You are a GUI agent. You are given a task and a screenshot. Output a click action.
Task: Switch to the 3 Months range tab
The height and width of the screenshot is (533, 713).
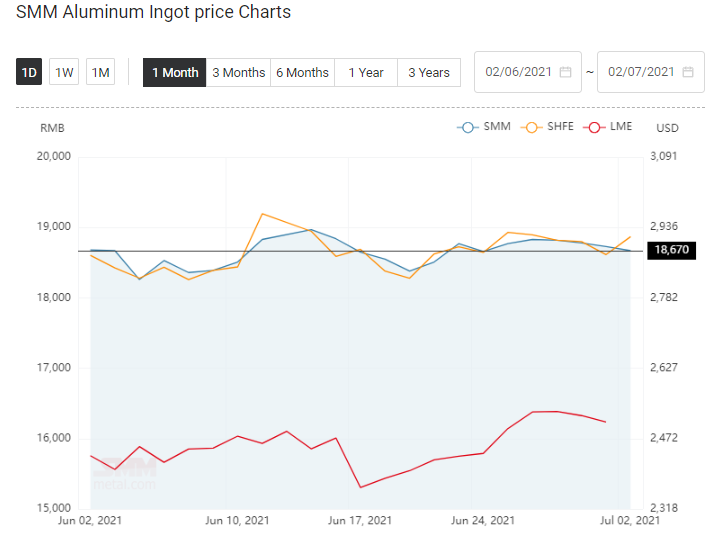pyautogui.click(x=238, y=72)
